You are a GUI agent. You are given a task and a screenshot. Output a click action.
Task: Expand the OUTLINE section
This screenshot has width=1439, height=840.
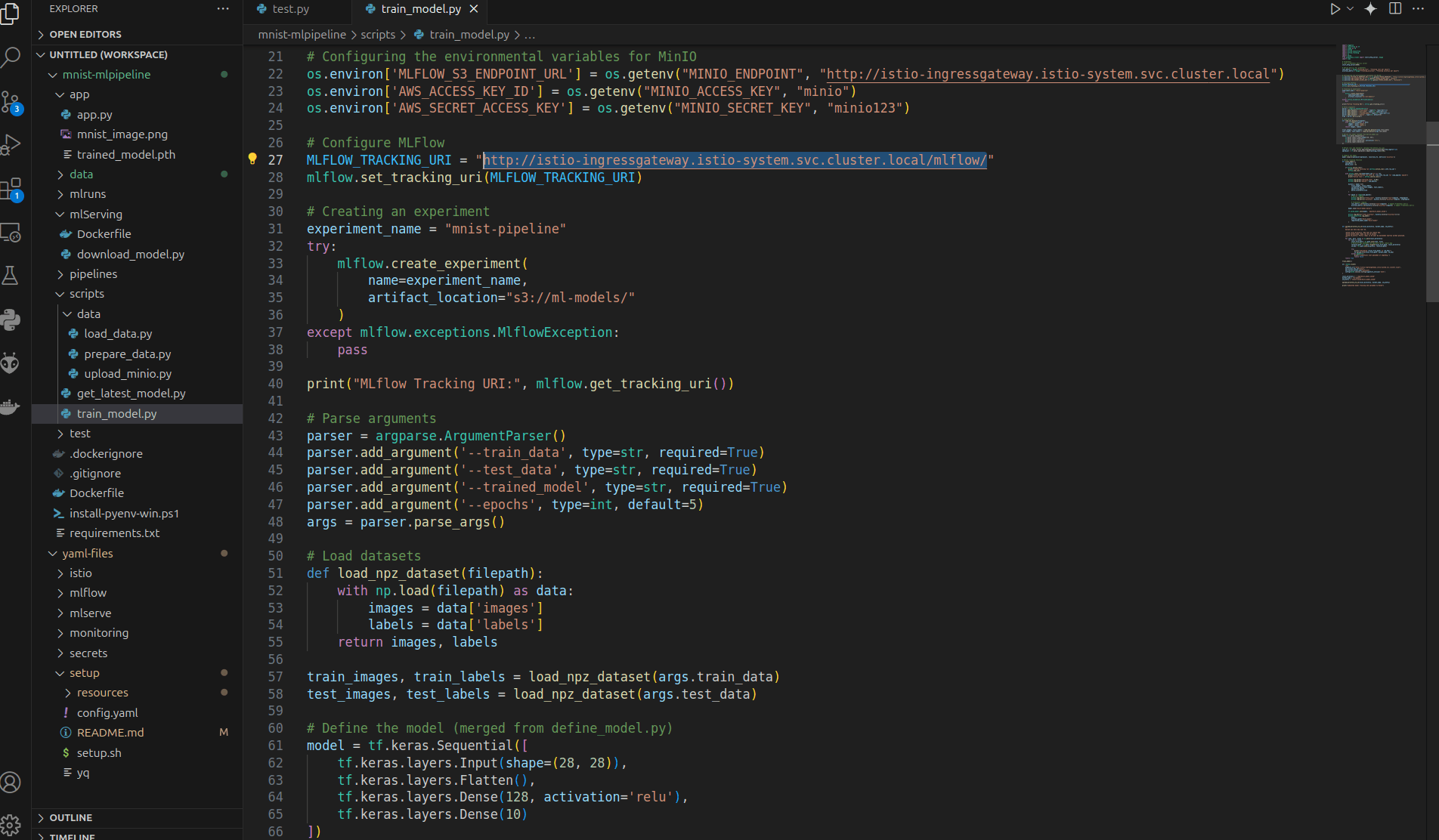coord(71,817)
